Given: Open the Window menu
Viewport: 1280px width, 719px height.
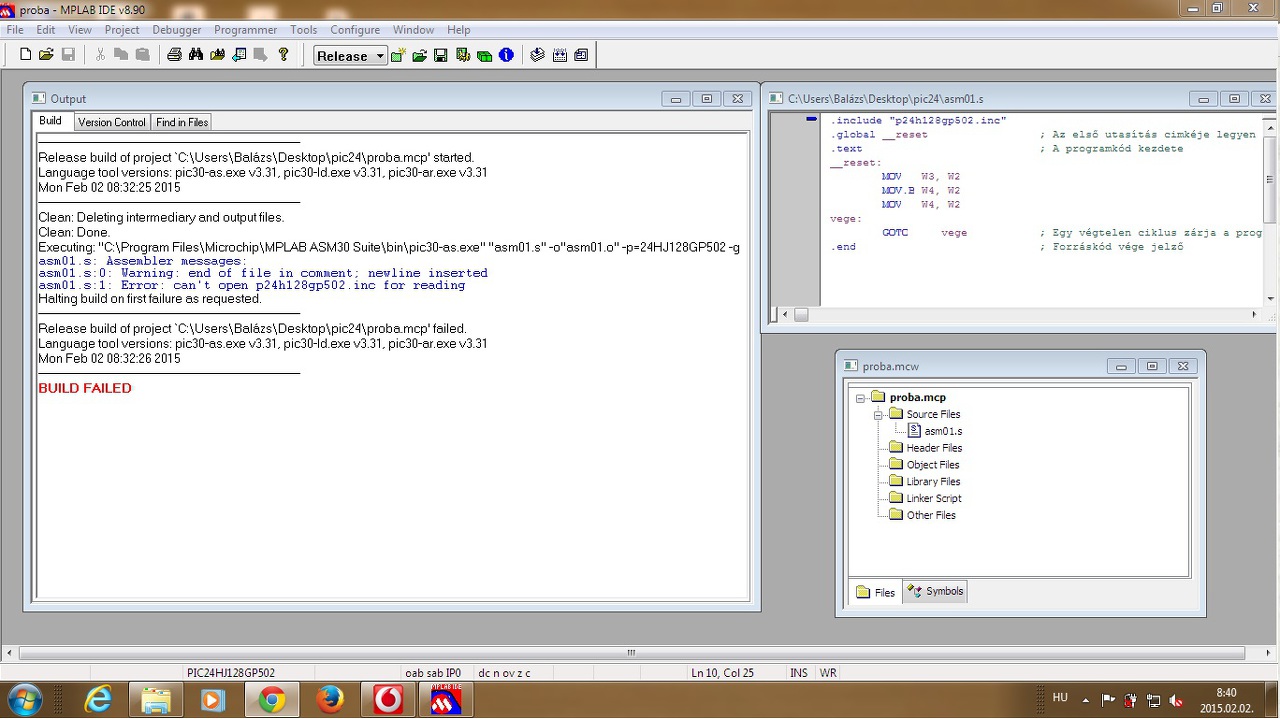Looking at the screenshot, I should [413, 30].
